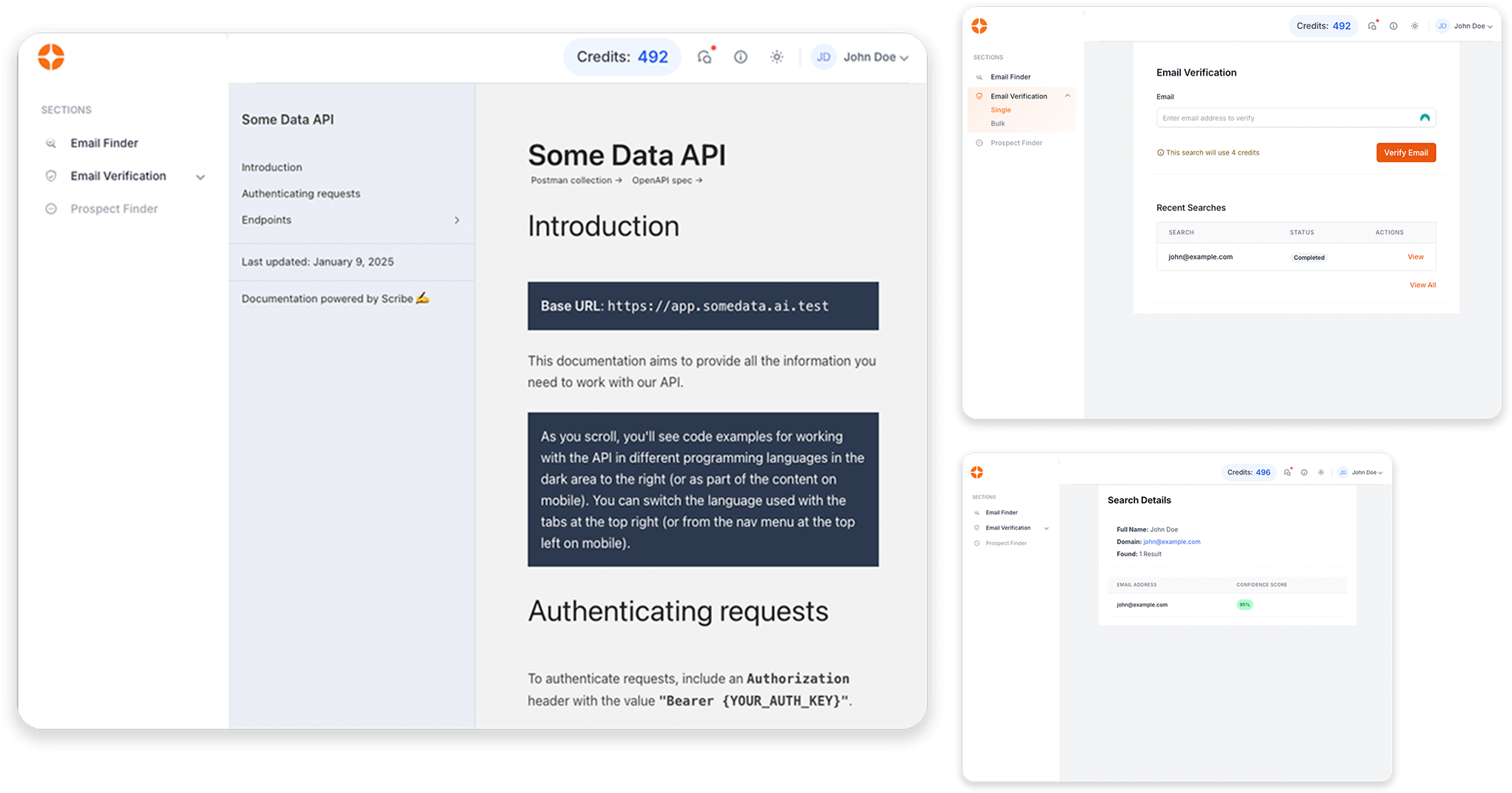This screenshot has height=793, width=1512.
Task: Click Documentation powered by Scribe text
Action: click(336, 298)
